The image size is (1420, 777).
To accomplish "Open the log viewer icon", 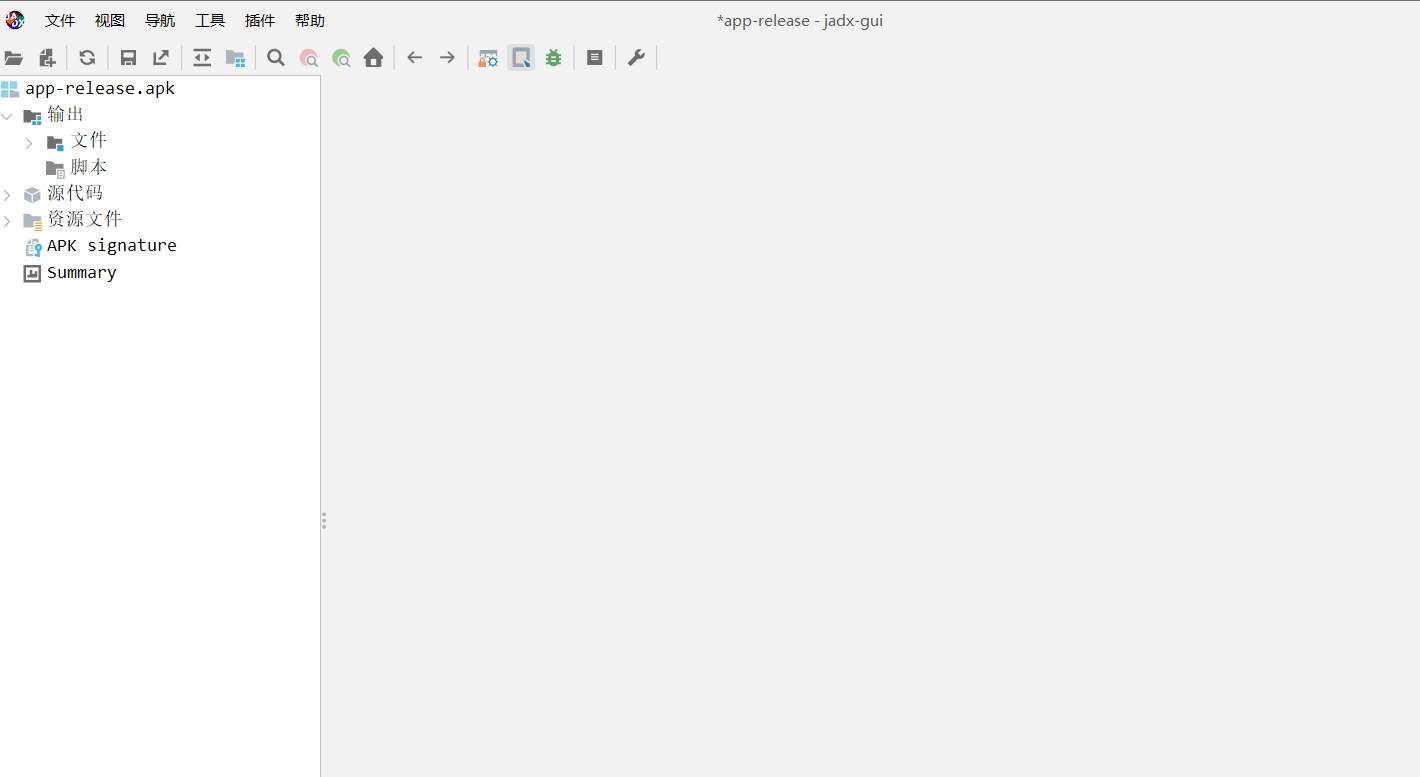I will coord(594,58).
